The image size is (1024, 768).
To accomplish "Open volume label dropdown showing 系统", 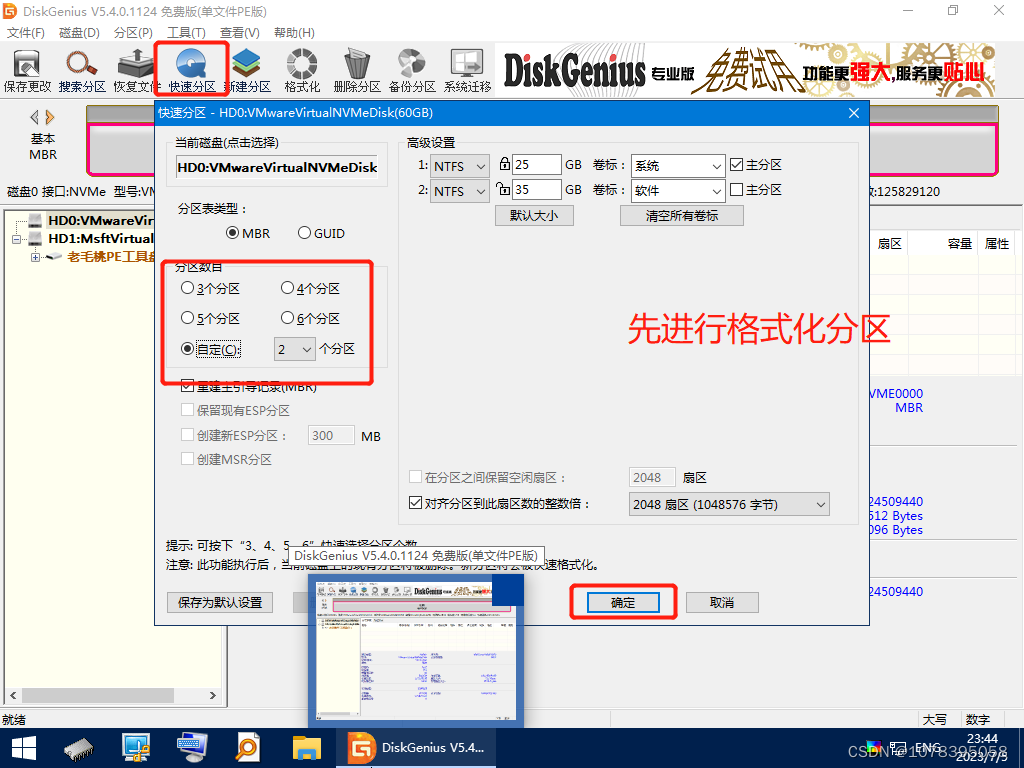I will tap(678, 166).
